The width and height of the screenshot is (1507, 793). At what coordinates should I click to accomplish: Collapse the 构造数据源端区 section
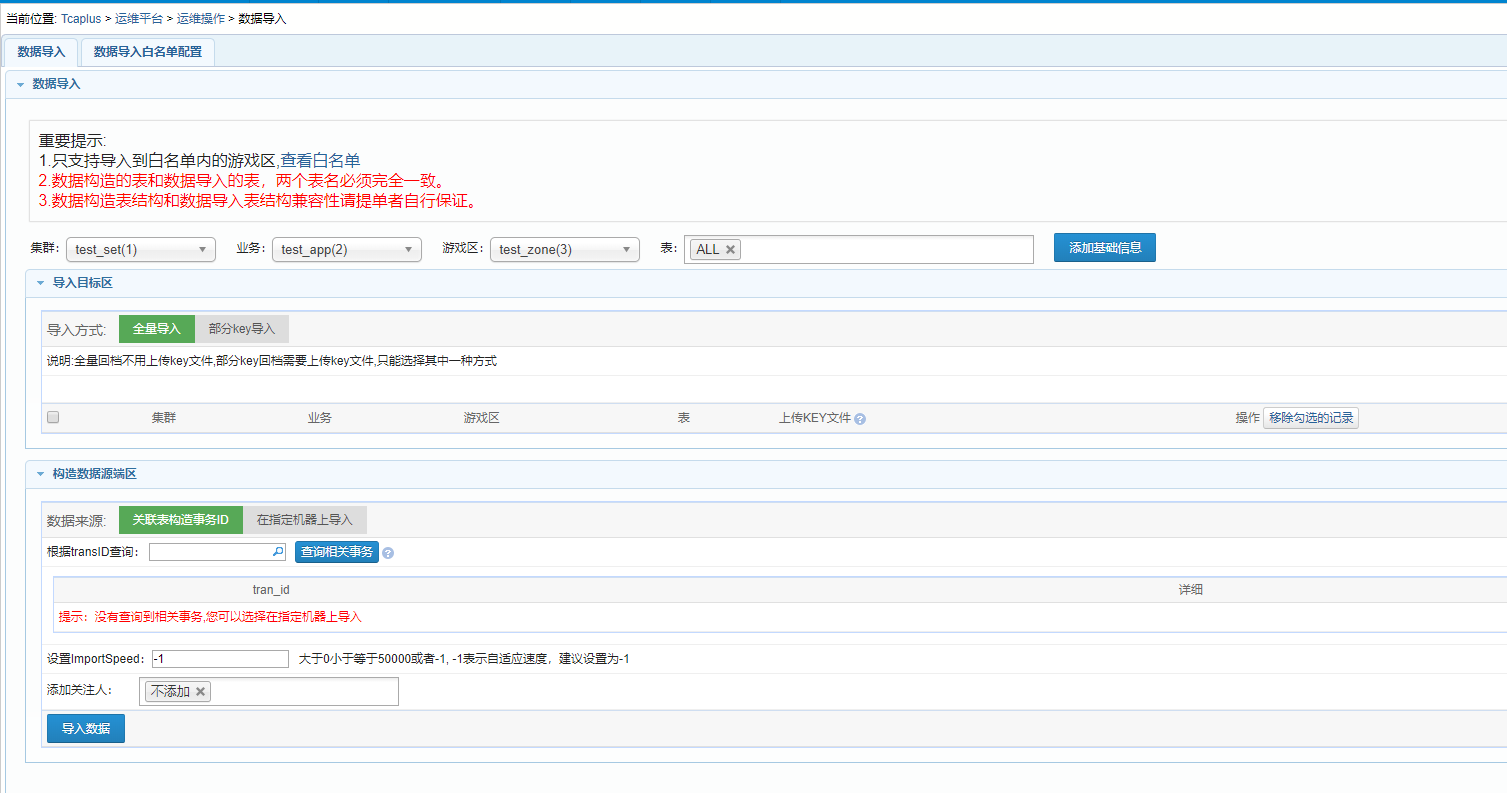tap(40, 474)
